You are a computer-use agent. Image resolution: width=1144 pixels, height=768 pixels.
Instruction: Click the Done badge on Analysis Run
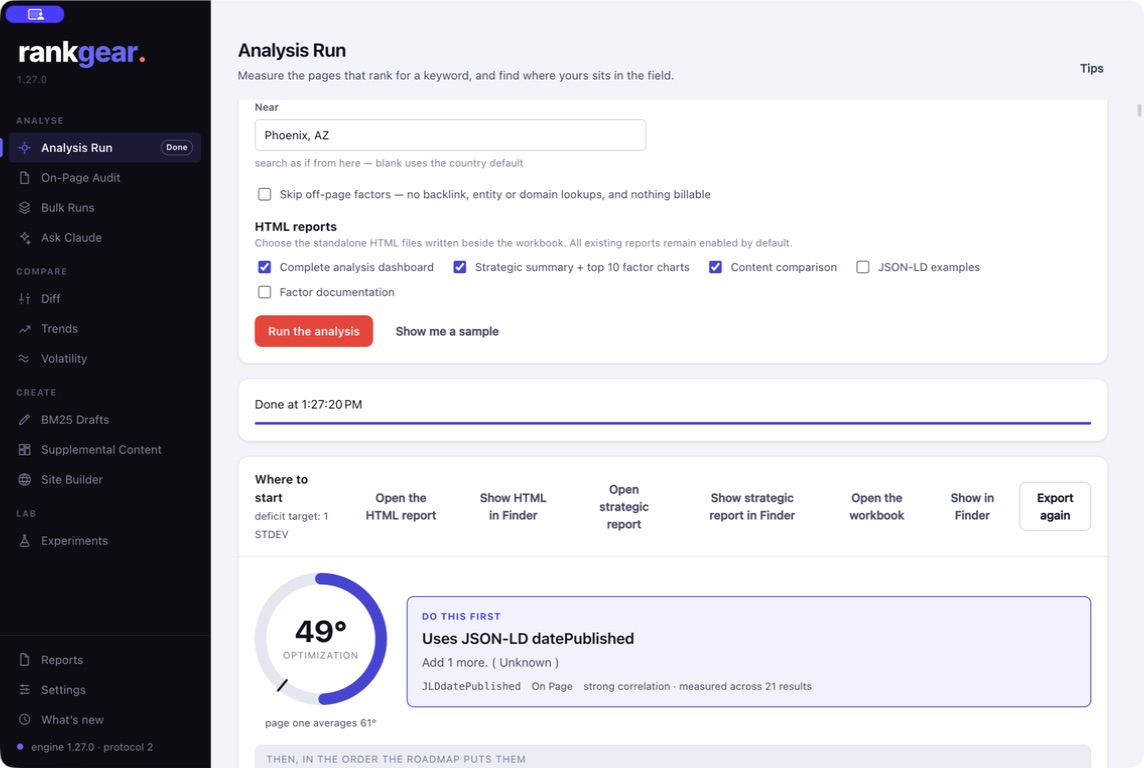(x=177, y=147)
